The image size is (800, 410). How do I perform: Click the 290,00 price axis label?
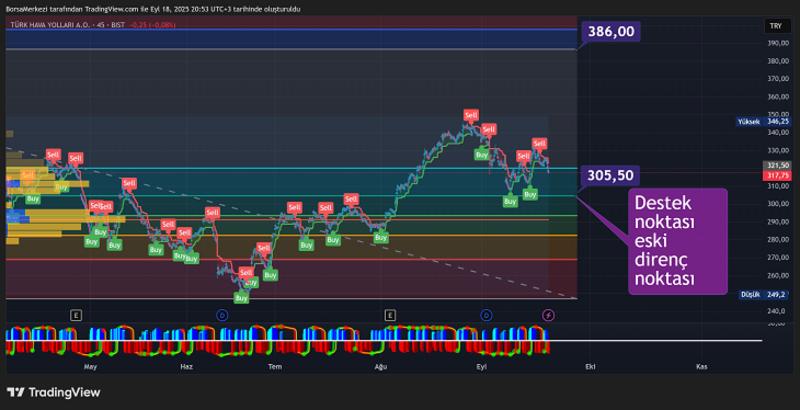(x=778, y=222)
